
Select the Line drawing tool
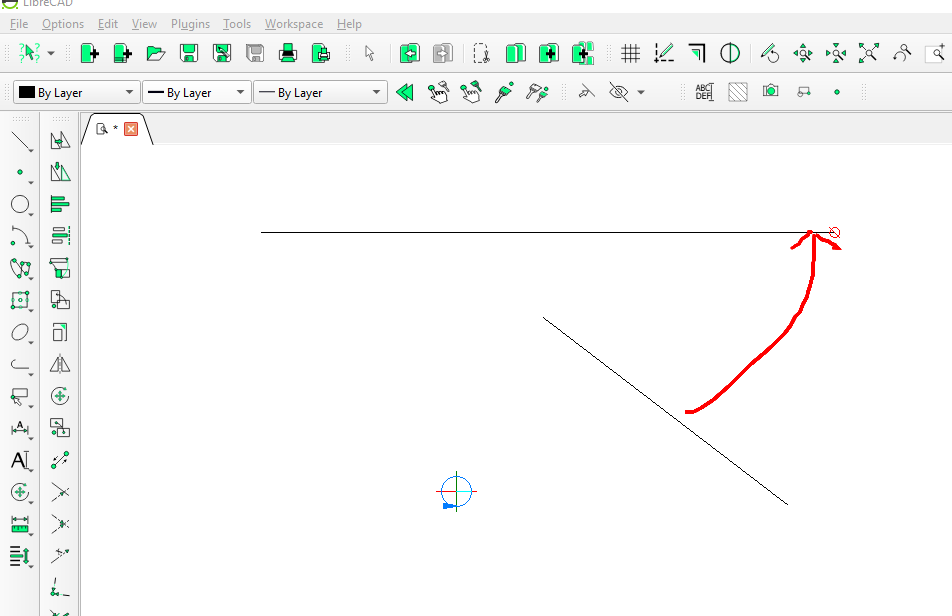click(20, 140)
